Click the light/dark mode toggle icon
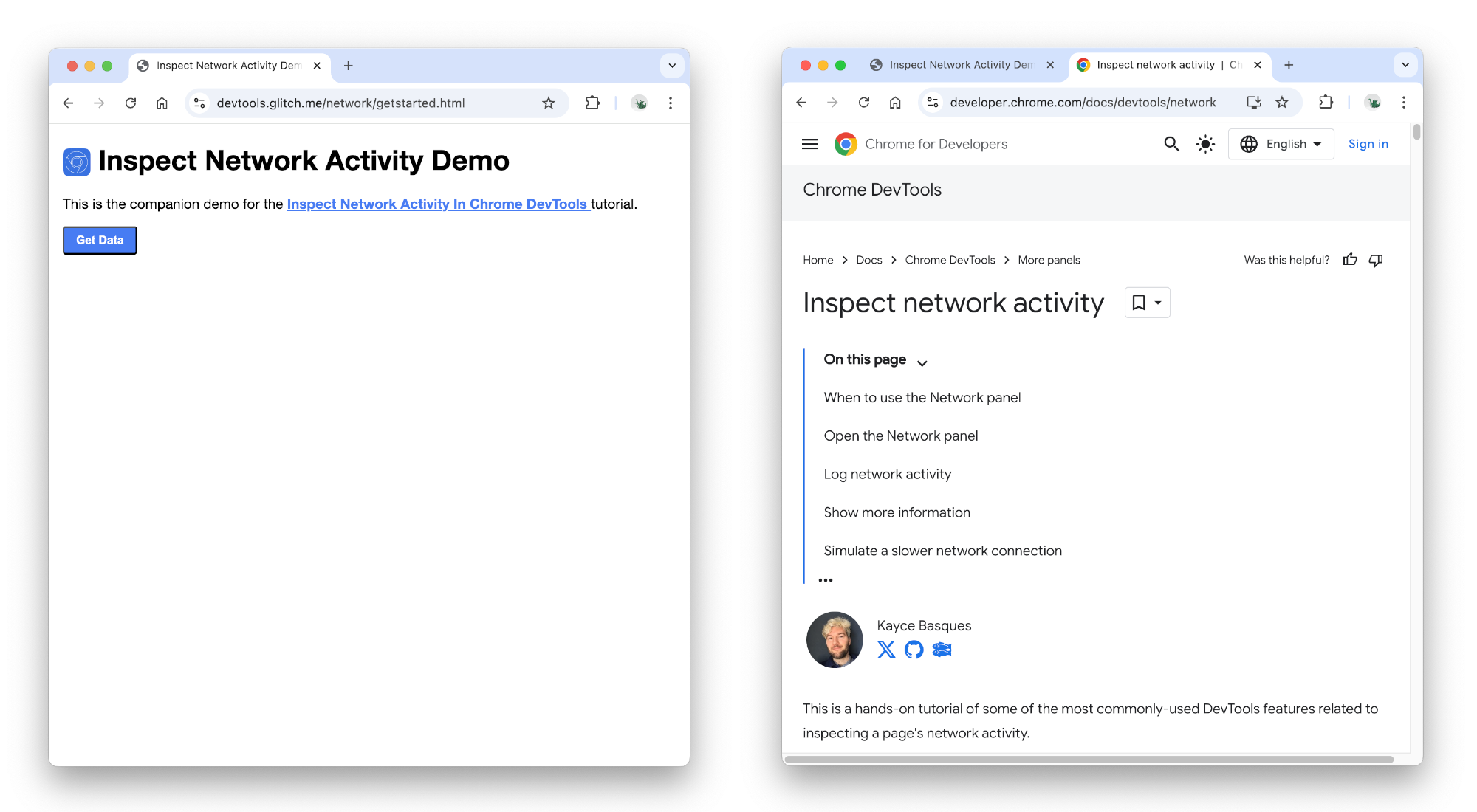1477x812 pixels. pos(1205,144)
